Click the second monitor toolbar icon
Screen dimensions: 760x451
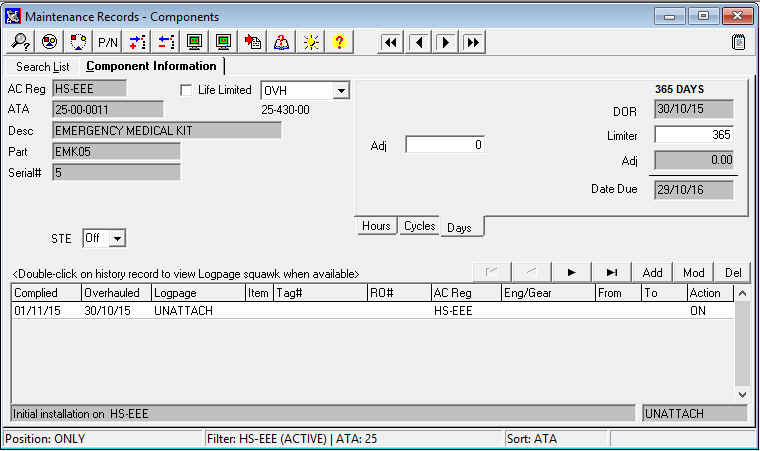click(x=223, y=42)
